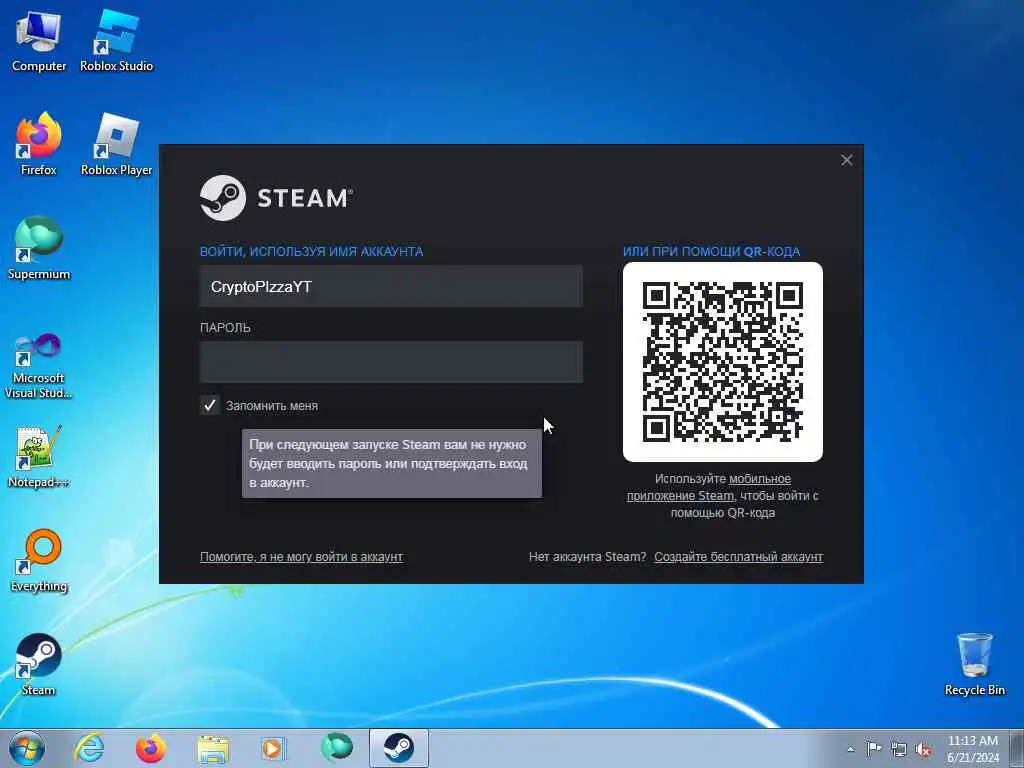Open the clock showing 11:13 AM
Screen dimensions: 1024x768
tap(973, 748)
